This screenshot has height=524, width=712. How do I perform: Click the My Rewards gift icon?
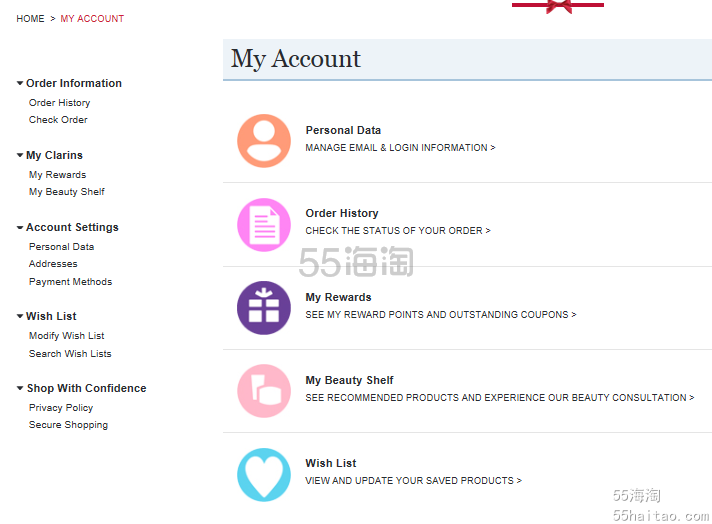[x=264, y=308]
